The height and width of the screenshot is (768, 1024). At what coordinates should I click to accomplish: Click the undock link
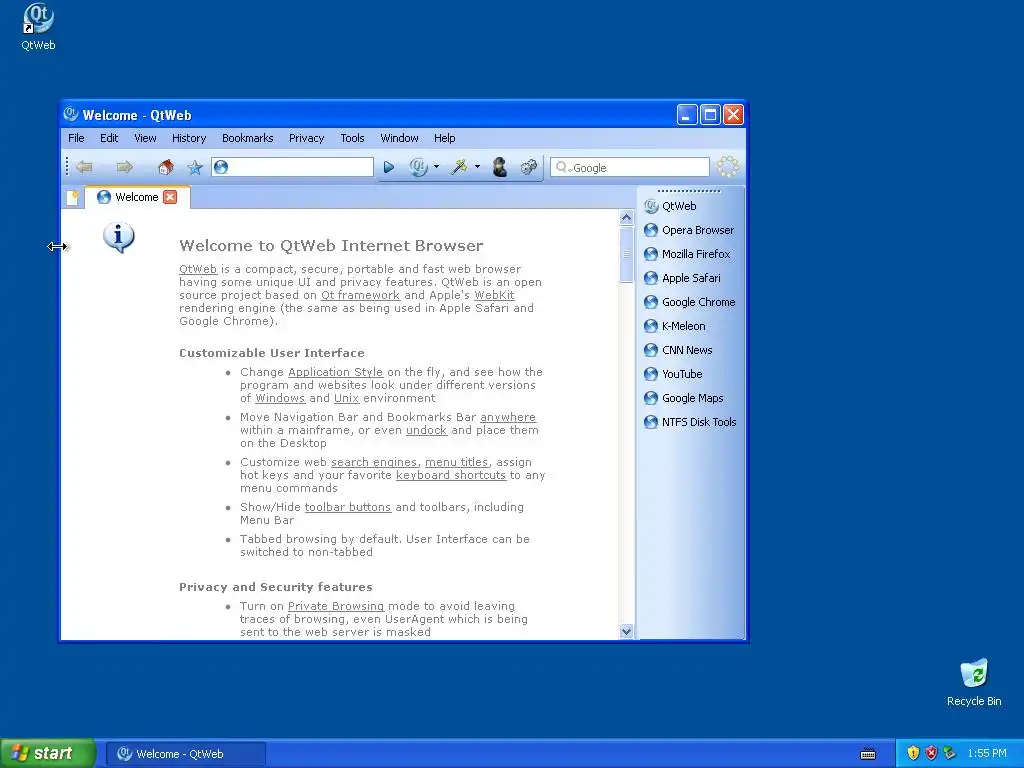coord(426,430)
